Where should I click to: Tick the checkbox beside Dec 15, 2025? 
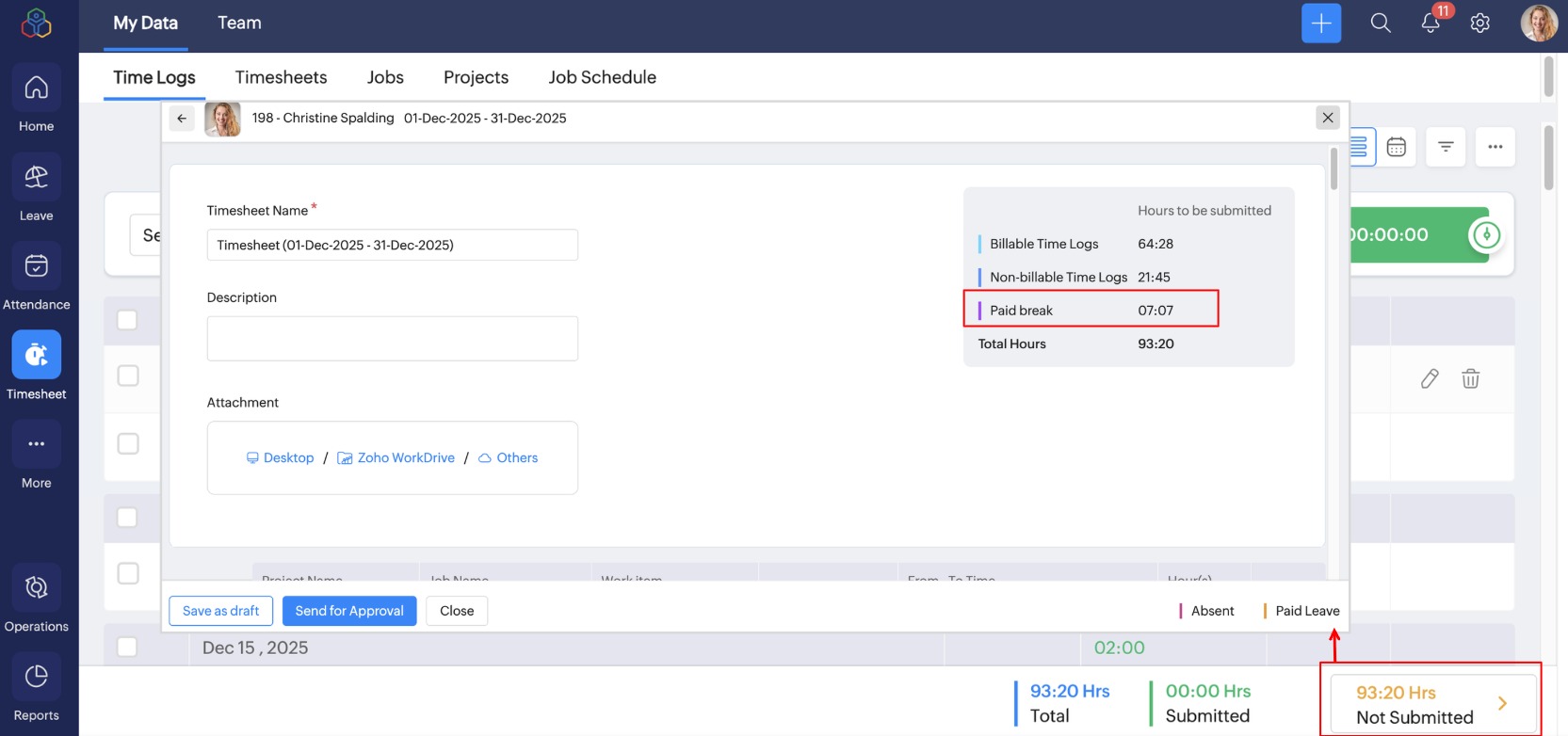(127, 648)
